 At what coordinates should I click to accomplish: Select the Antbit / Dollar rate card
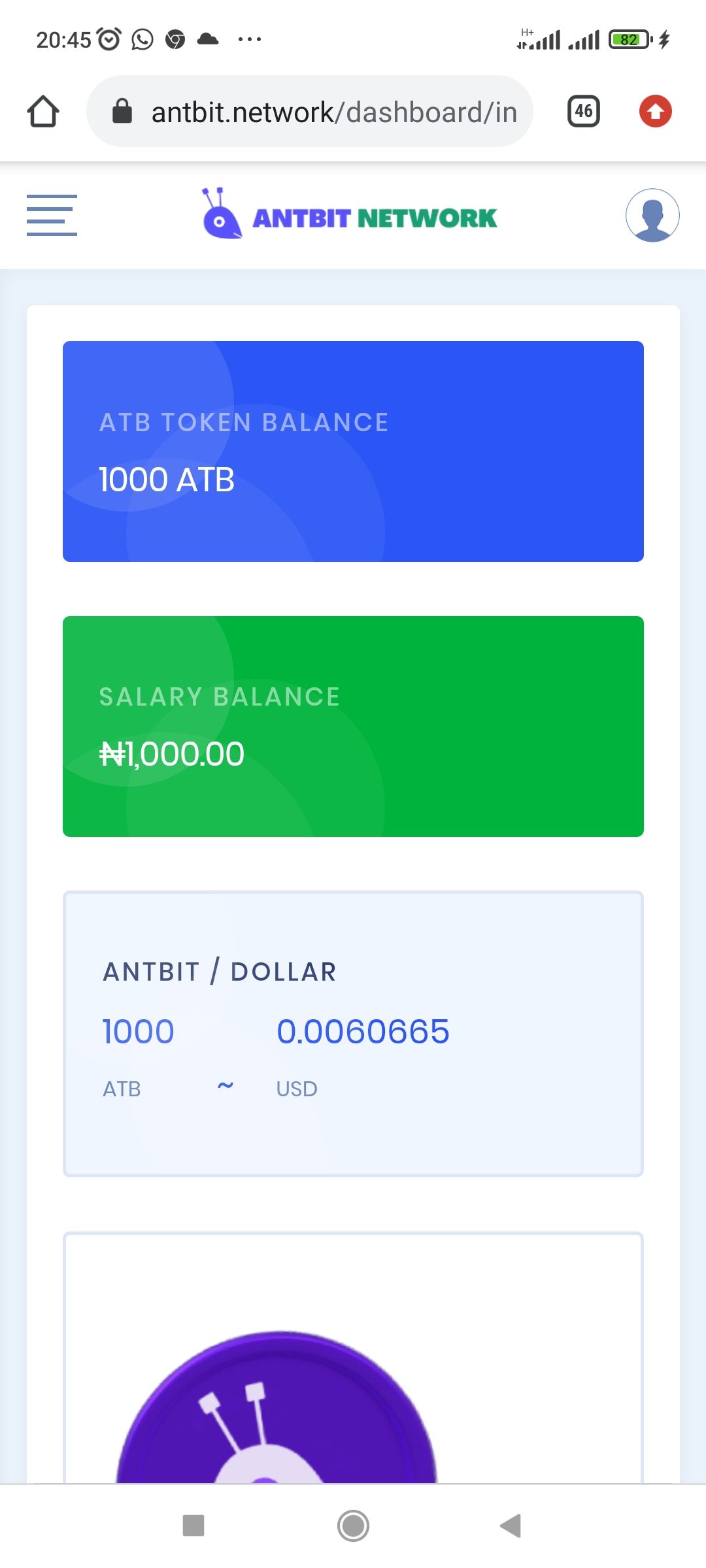pos(353,1034)
